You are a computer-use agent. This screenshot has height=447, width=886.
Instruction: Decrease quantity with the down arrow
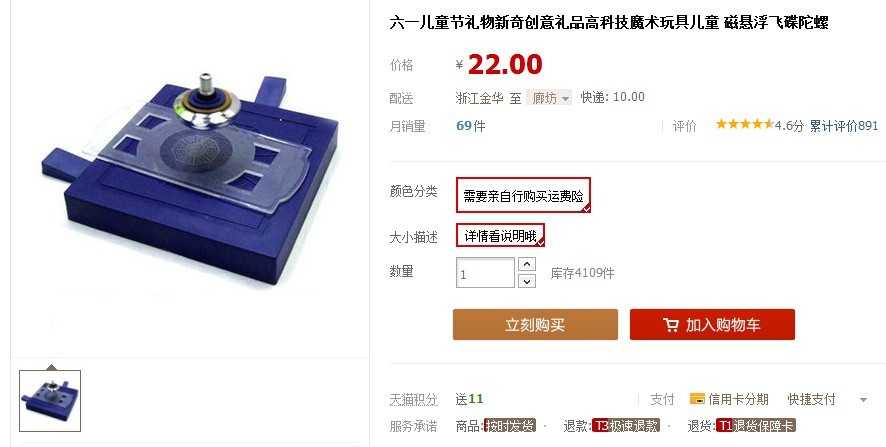pos(527,281)
